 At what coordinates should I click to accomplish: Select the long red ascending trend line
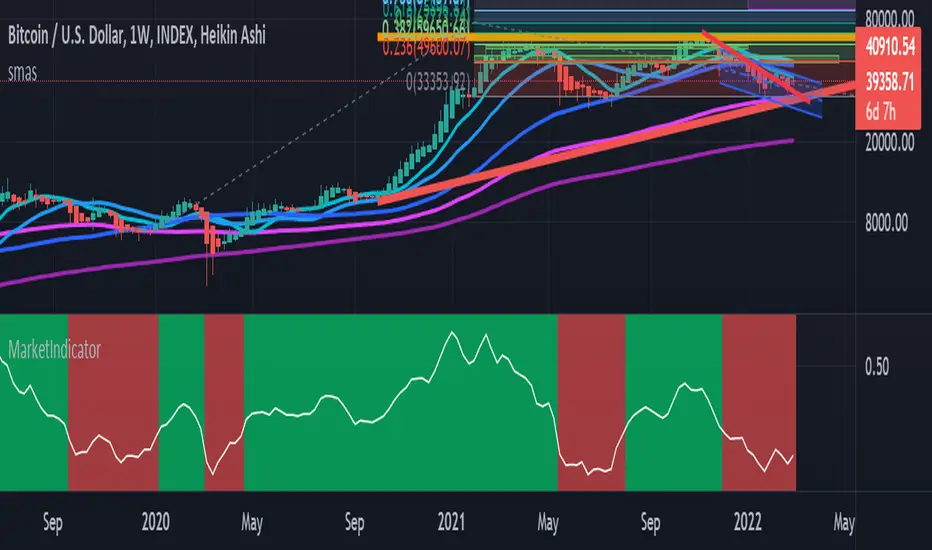point(616,144)
